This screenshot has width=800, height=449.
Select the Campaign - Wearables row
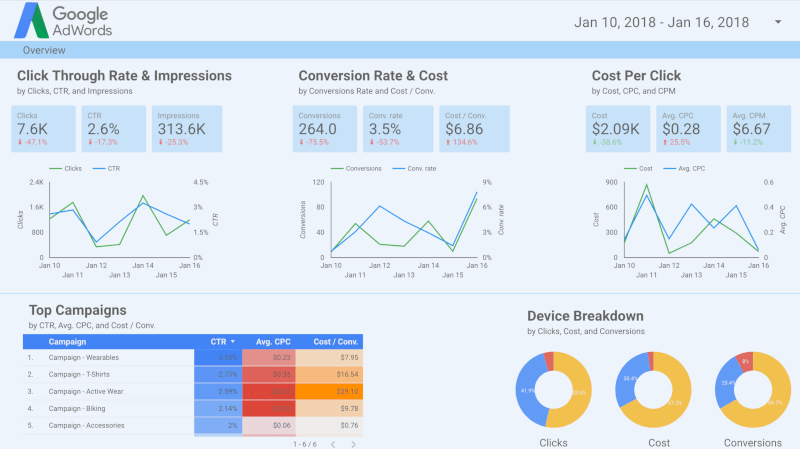click(x=110, y=357)
